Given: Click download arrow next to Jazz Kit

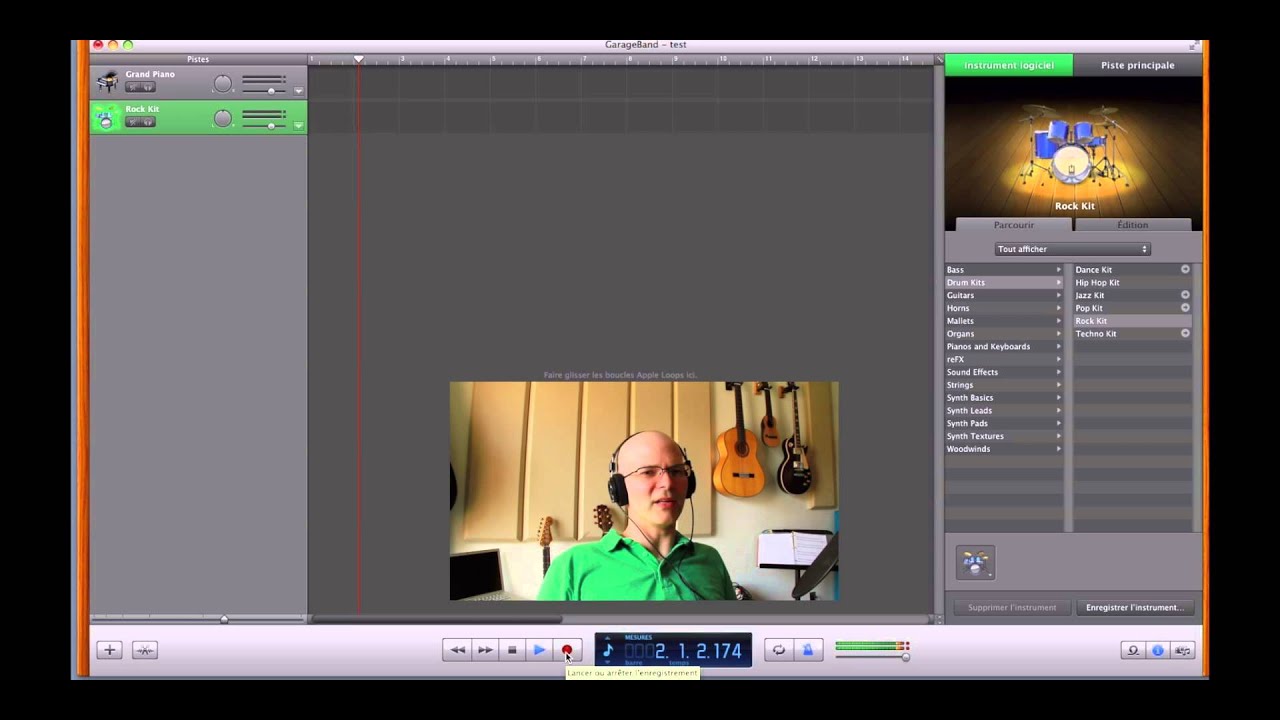Looking at the screenshot, I should 1185,295.
